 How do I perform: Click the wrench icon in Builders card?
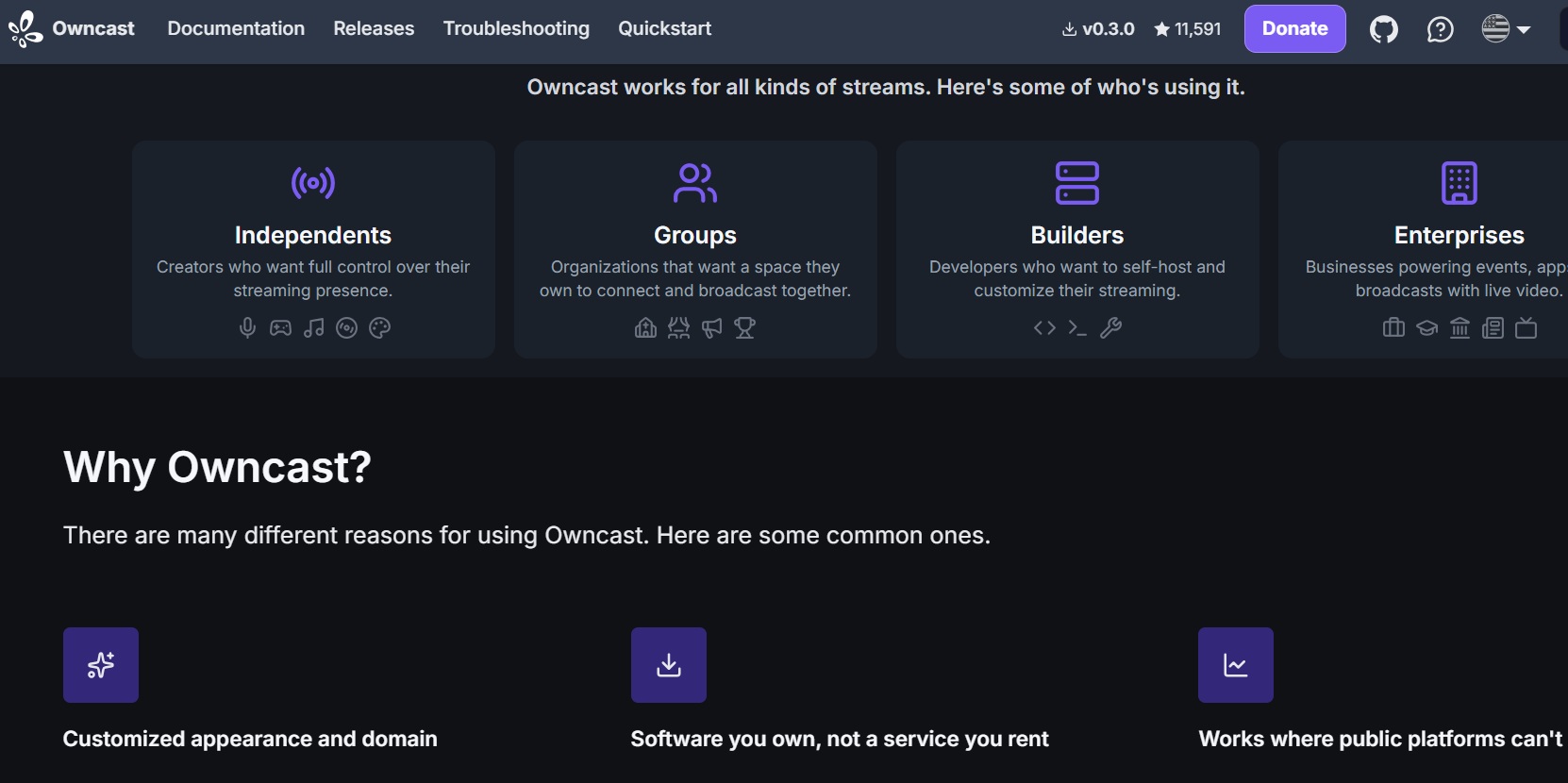(x=1110, y=327)
